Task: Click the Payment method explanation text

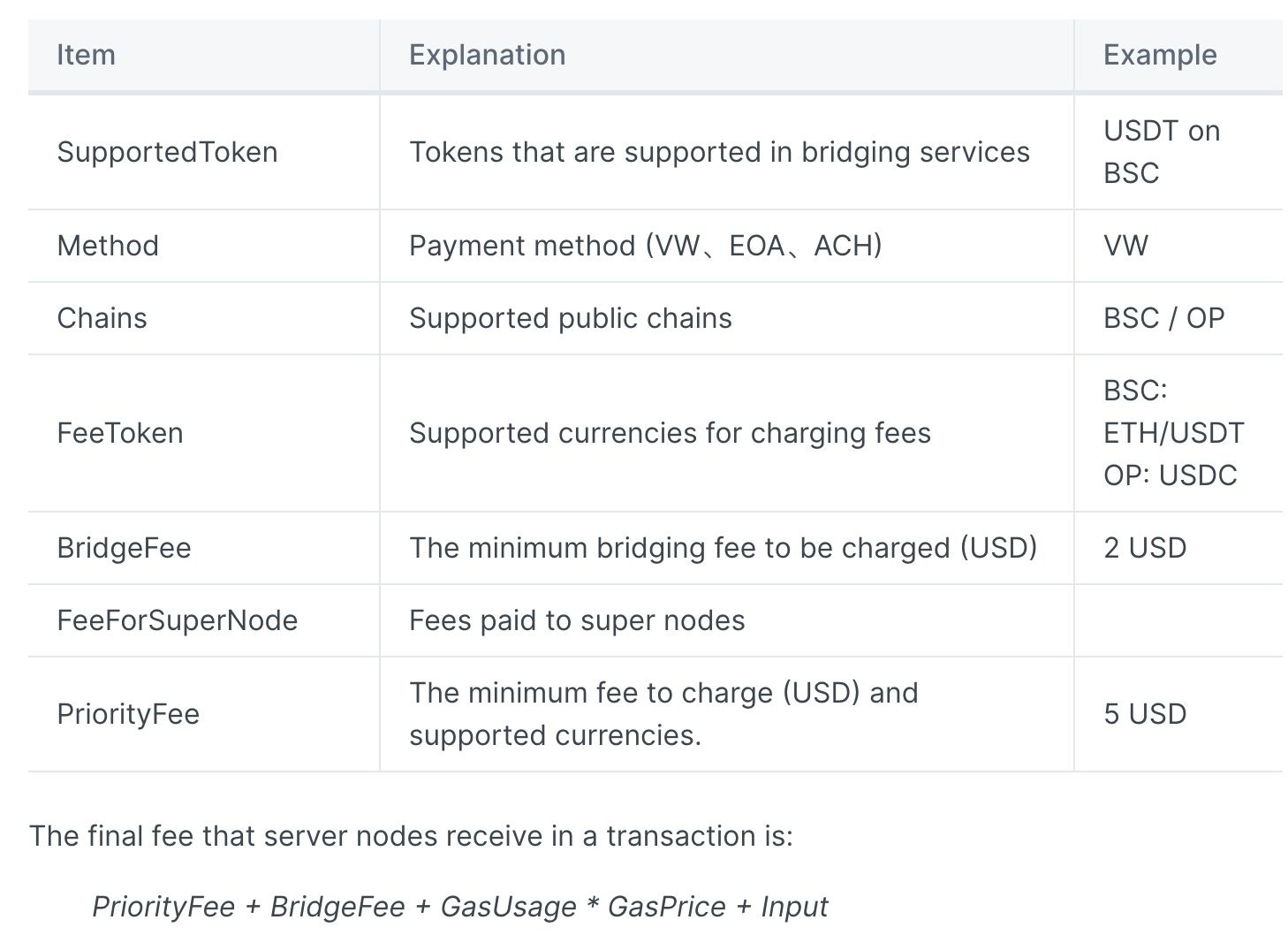Action: click(645, 246)
